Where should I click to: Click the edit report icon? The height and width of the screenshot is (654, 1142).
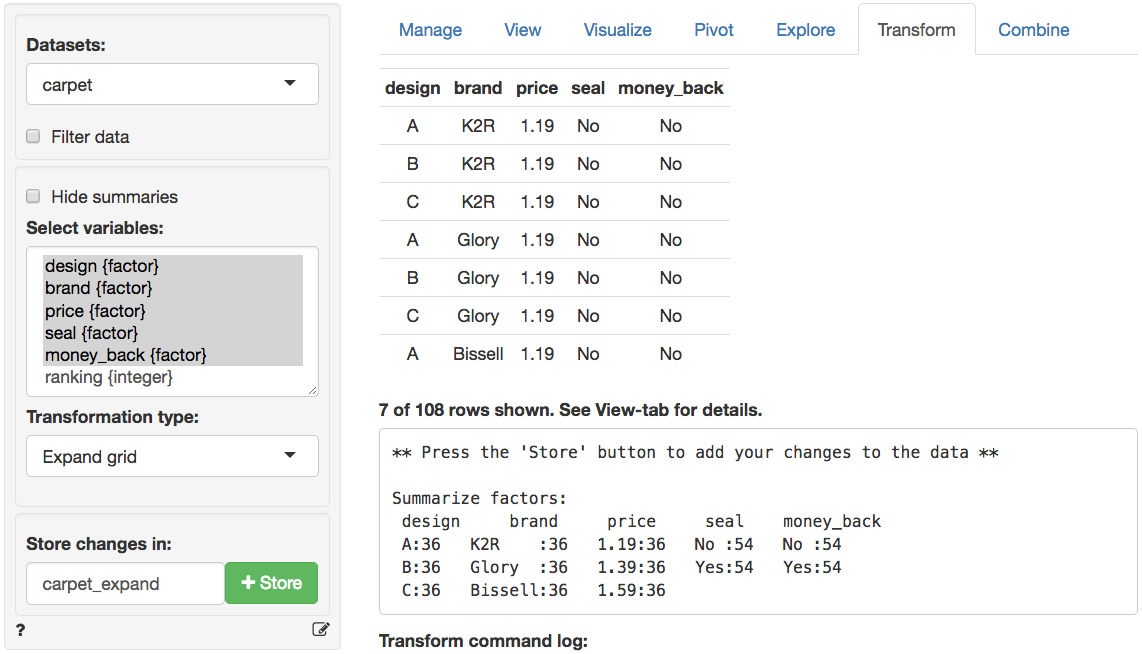click(320, 630)
